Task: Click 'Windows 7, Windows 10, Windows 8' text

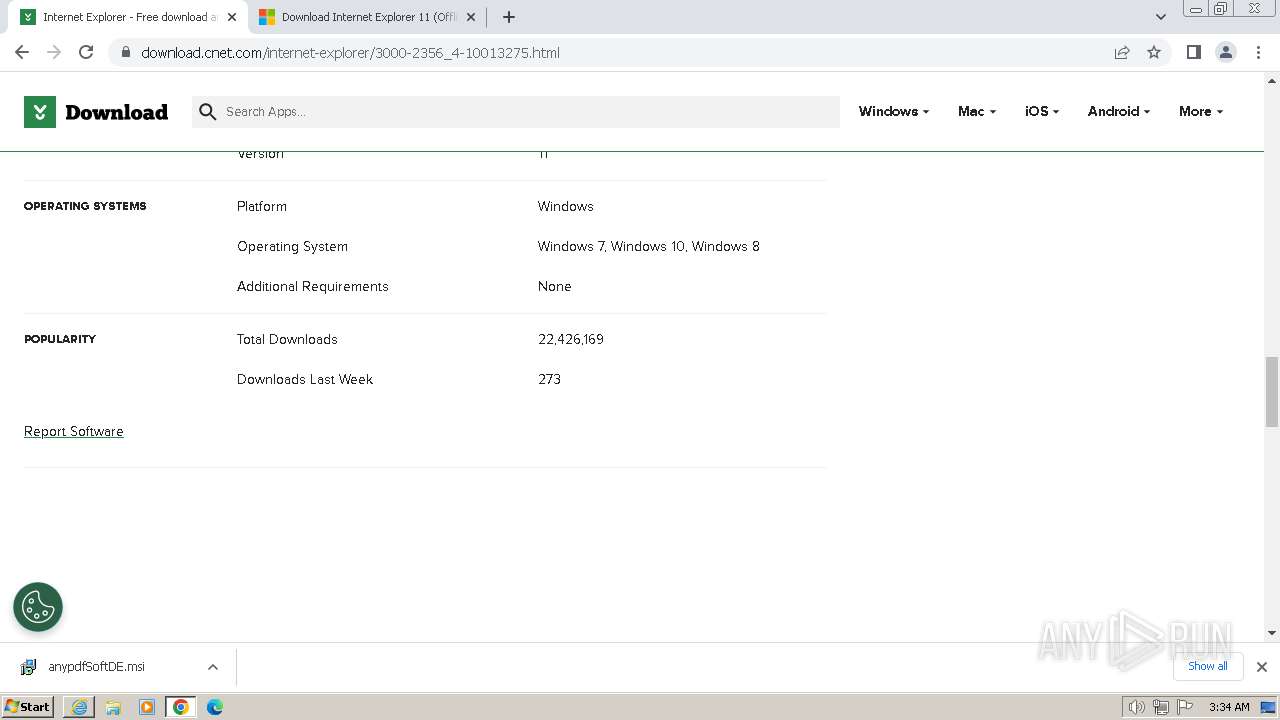Action: pyautogui.click(x=649, y=247)
